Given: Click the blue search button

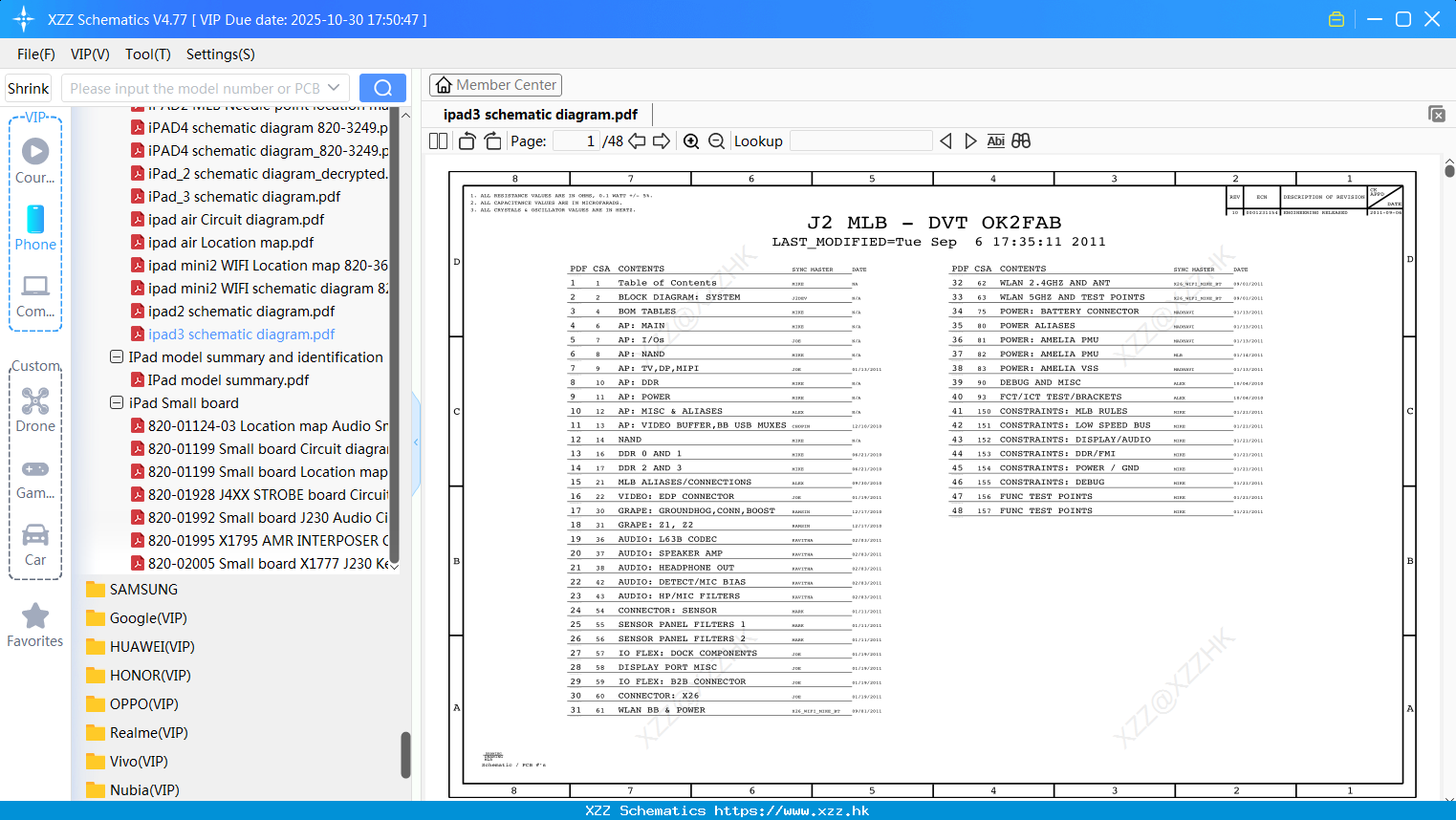Looking at the screenshot, I should (382, 88).
